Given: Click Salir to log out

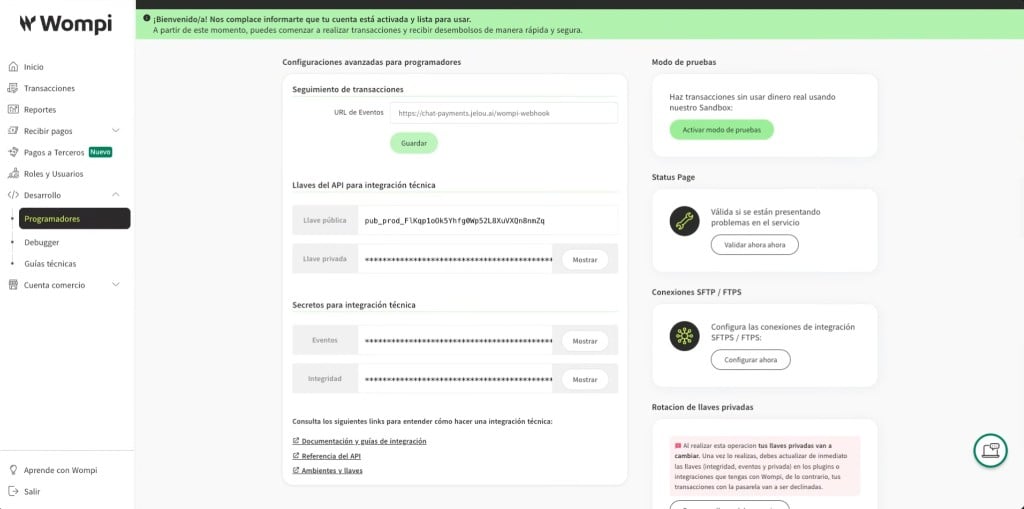Looking at the screenshot, I should [x=32, y=491].
